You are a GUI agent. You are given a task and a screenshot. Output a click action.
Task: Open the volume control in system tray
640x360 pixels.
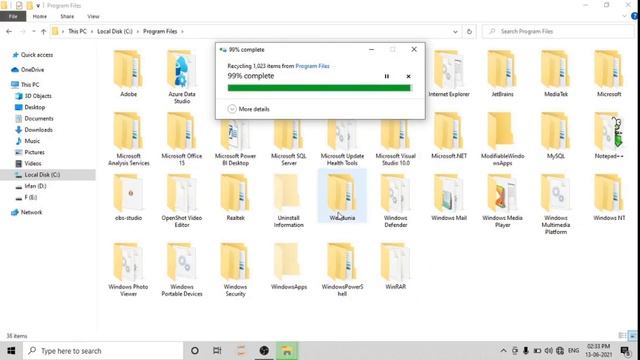click(x=549, y=351)
